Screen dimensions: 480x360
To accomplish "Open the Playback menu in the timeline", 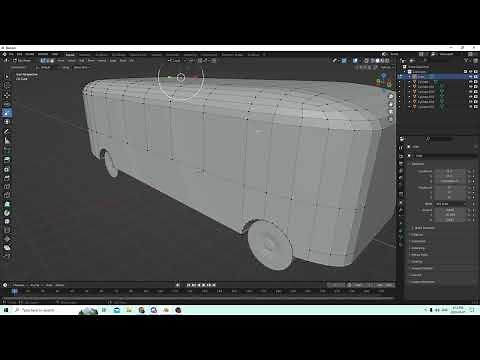I will [x=19, y=285].
